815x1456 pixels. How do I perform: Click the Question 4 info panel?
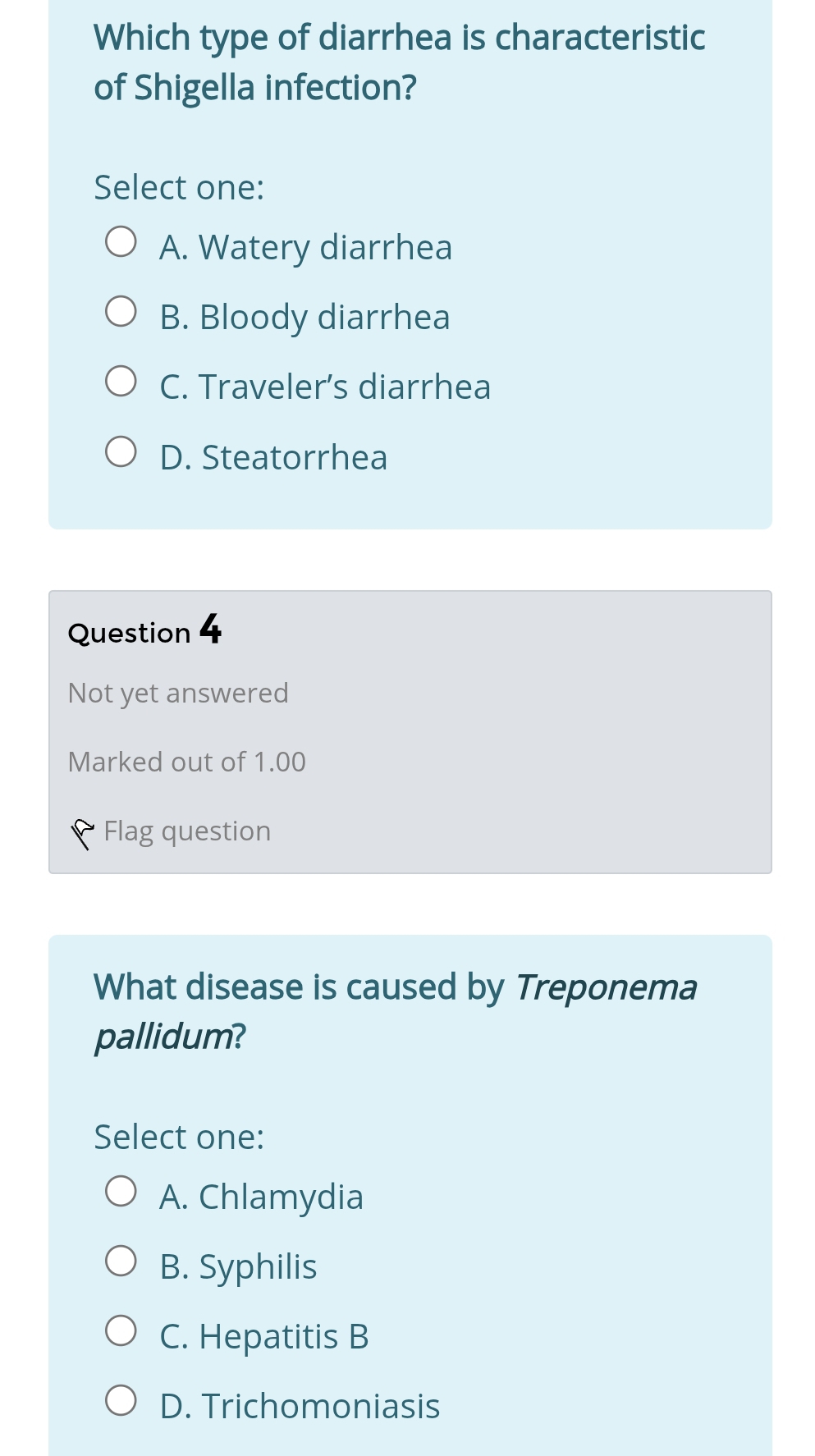point(410,730)
